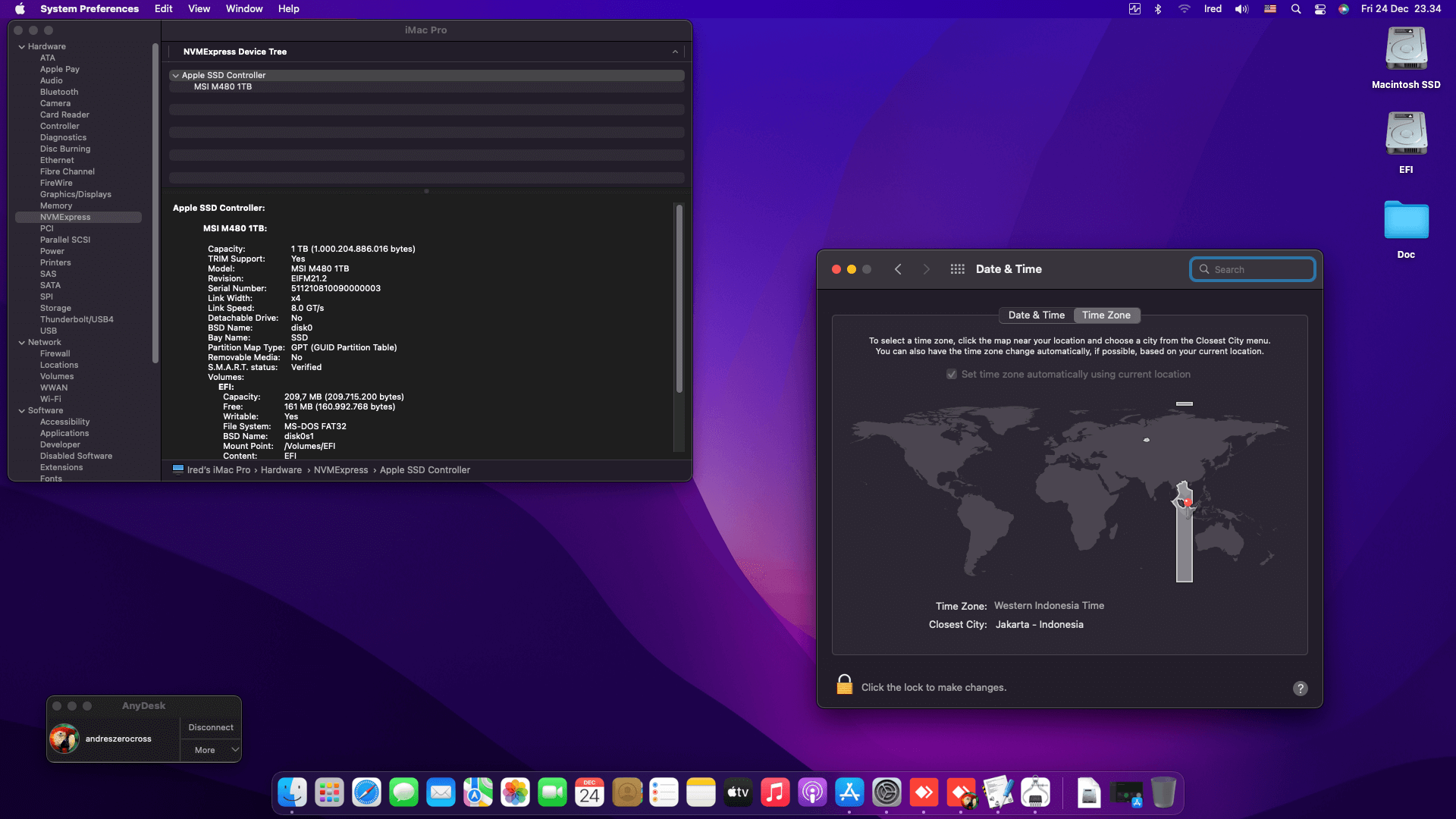
Task: Select Storage in the sidebar
Action: [55, 309]
